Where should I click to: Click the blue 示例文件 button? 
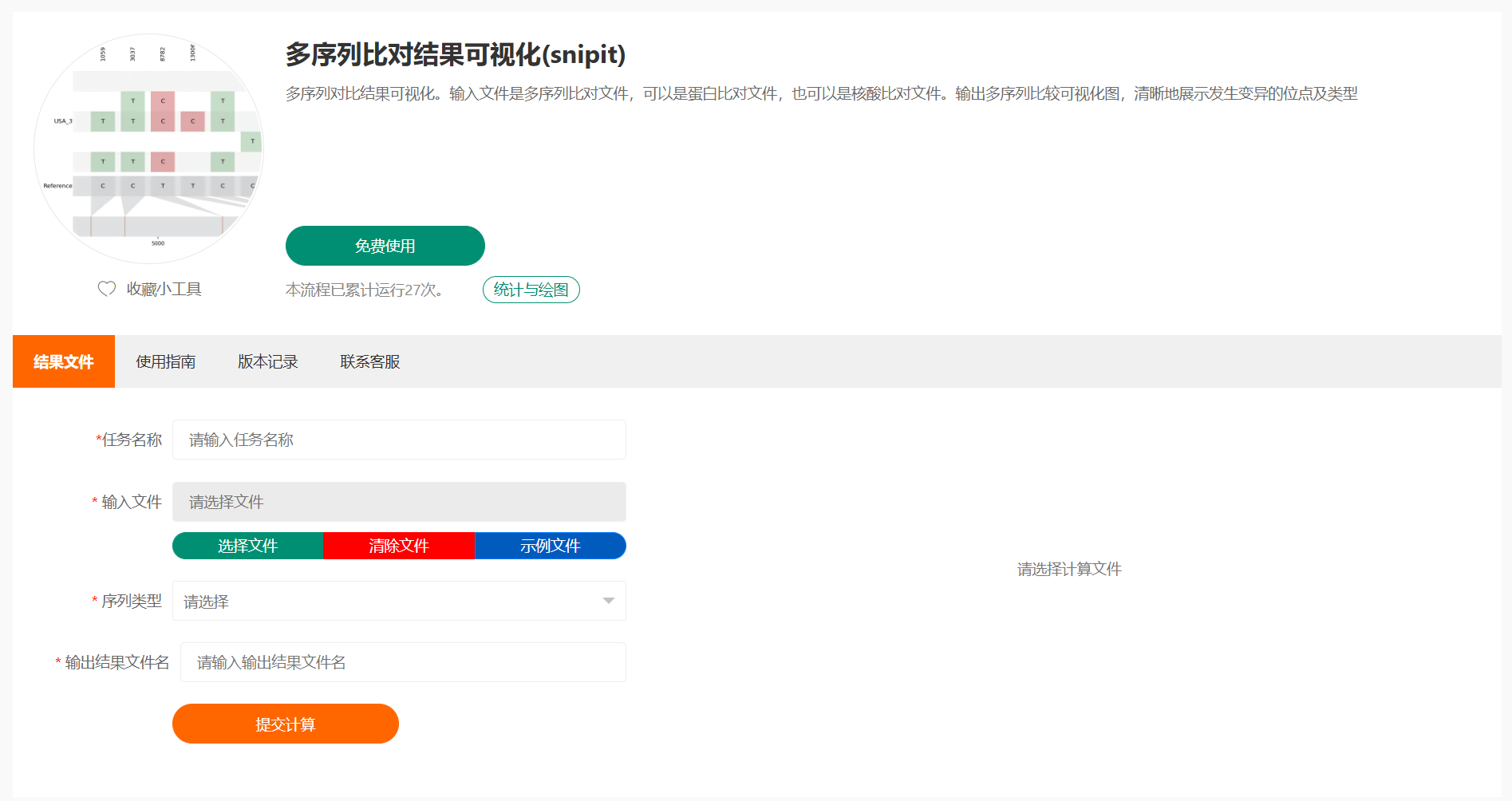pyautogui.click(x=551, y=546)
